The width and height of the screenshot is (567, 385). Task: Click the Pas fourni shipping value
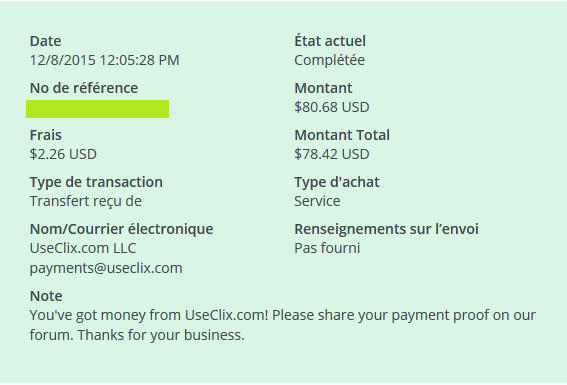327,248
